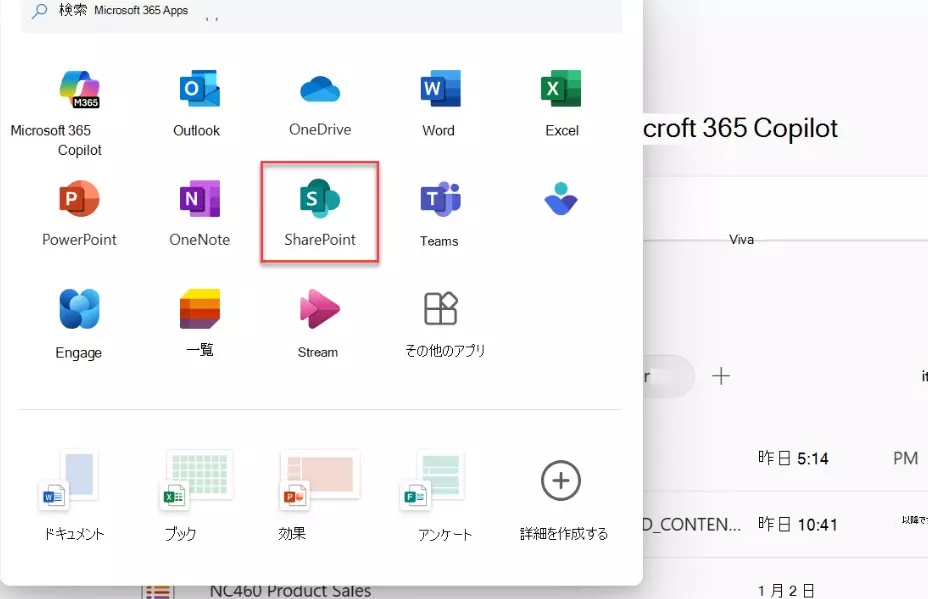Click the 昨日 5:14 timestamp
Image resolution: width=928 pixels, height=599 pixels.
pos(793,458)
